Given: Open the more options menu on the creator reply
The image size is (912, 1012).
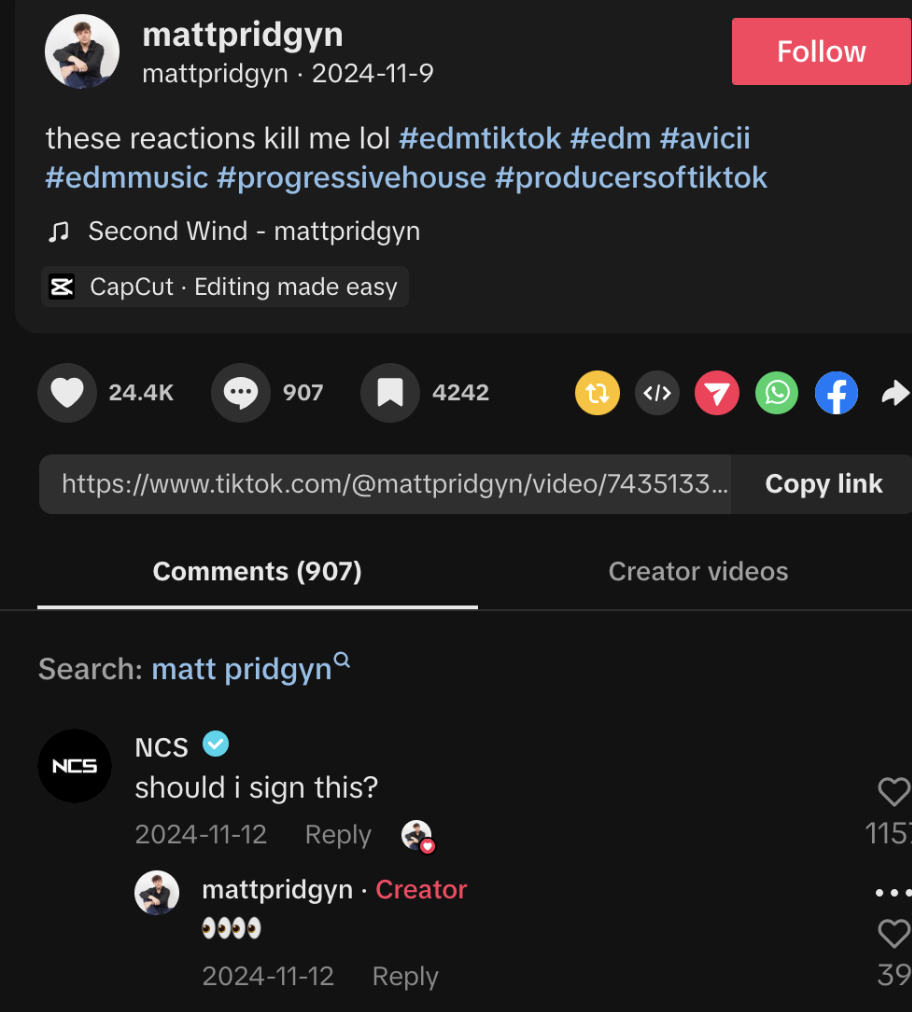Looking at the screenshot, I should 893,892.
